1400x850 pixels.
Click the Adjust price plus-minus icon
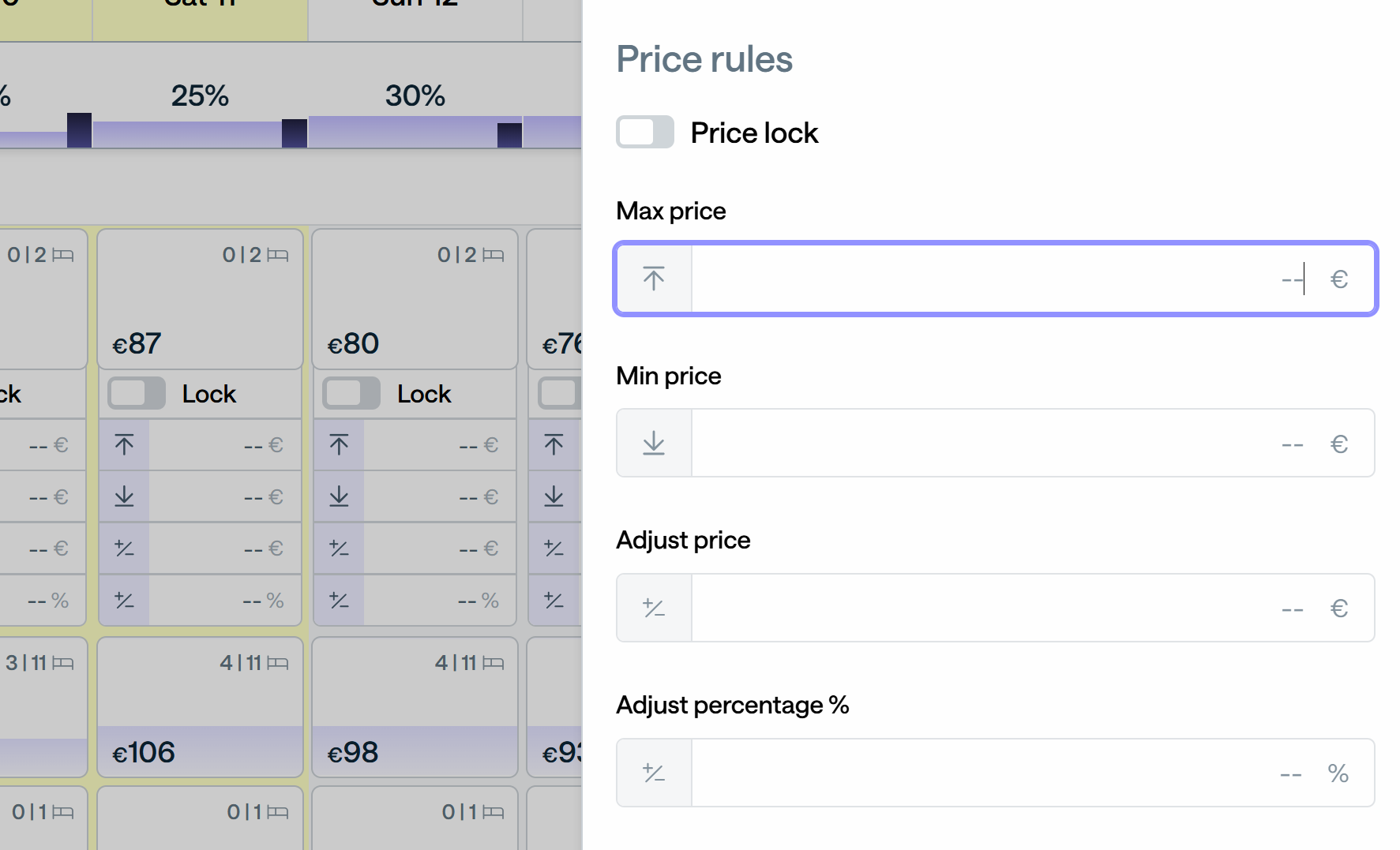tap(654, 608)
